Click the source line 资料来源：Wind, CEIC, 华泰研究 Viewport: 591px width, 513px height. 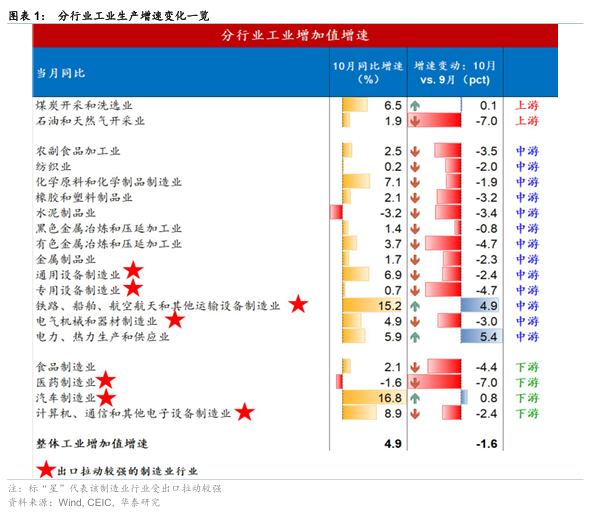pyautogui.click(x=84, y=502)
